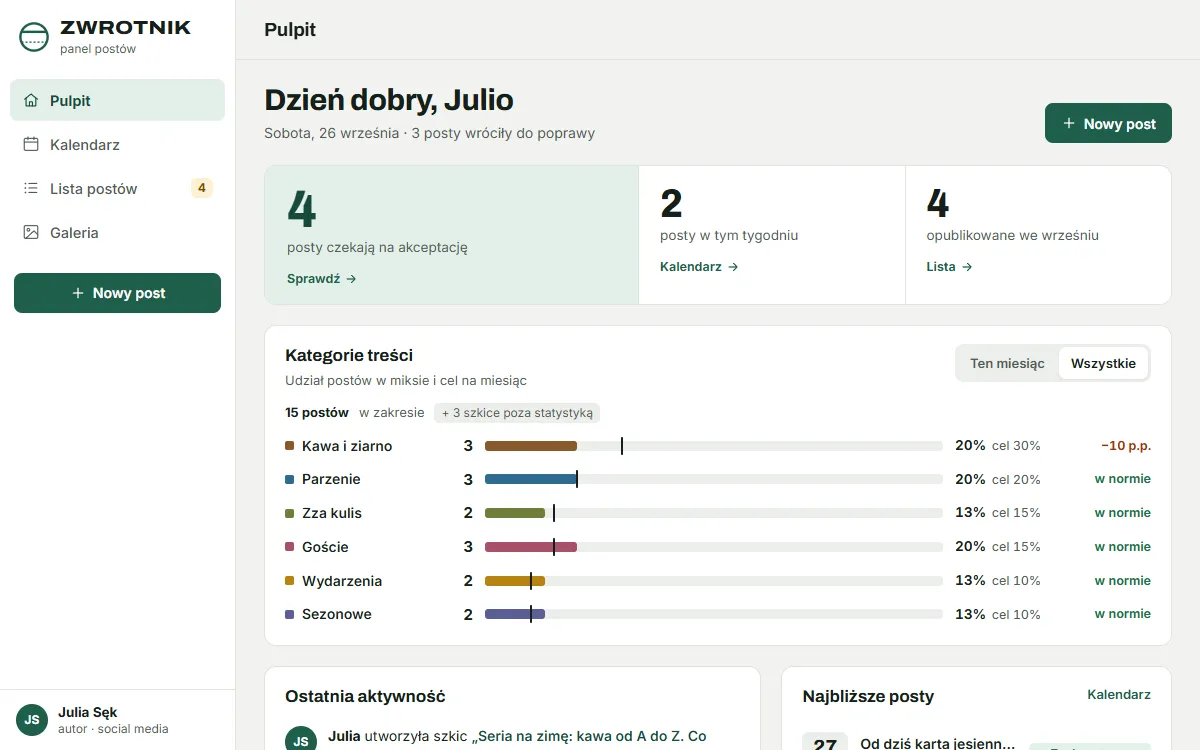Open Lista postów in the sidebar
Image resolution: width=1200 pixels, height=750 pixels.
click(117, 188)
